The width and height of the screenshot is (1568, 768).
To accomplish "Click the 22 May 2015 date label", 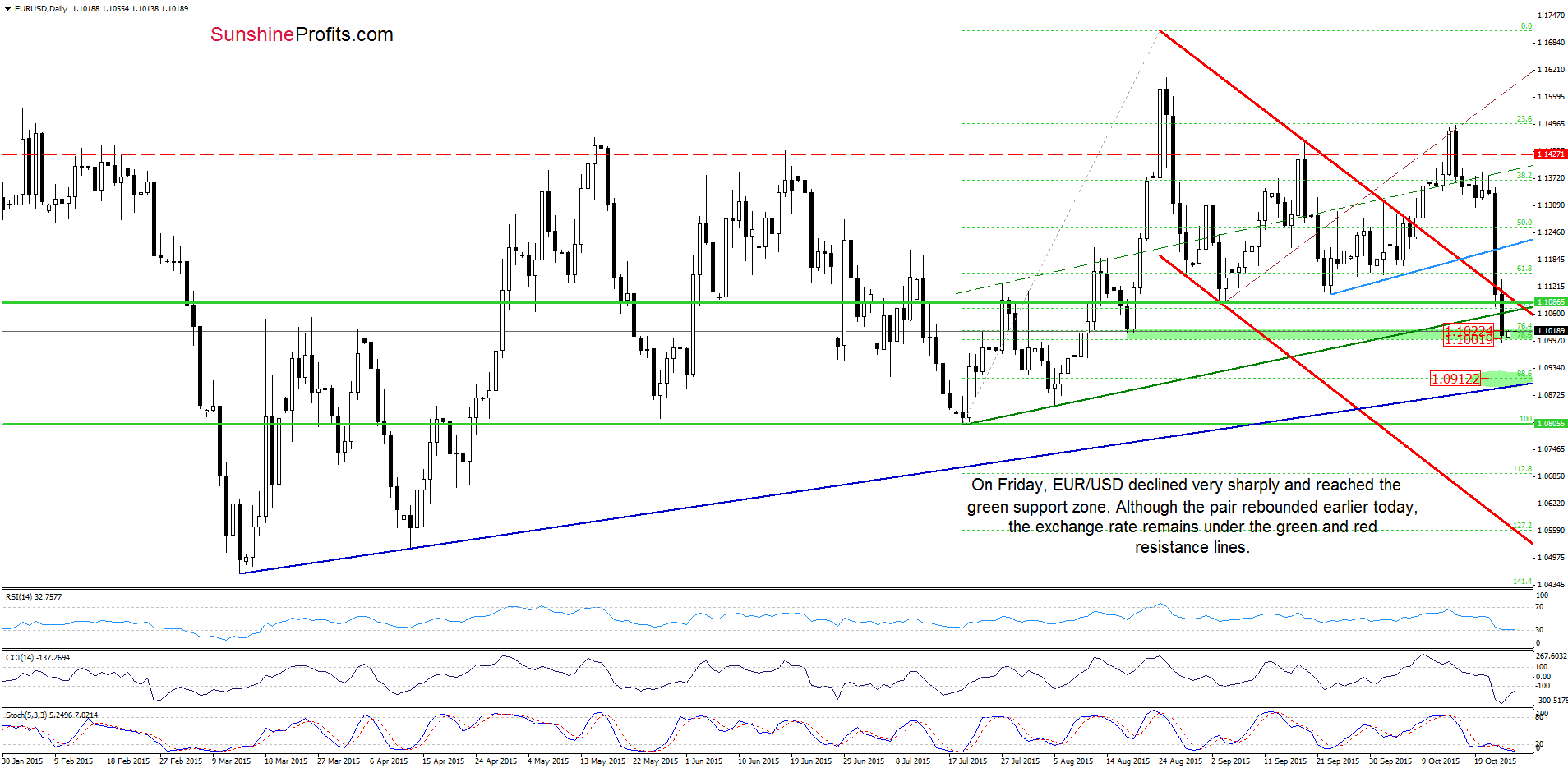I will pyautogui.click(x=656, y=761).
